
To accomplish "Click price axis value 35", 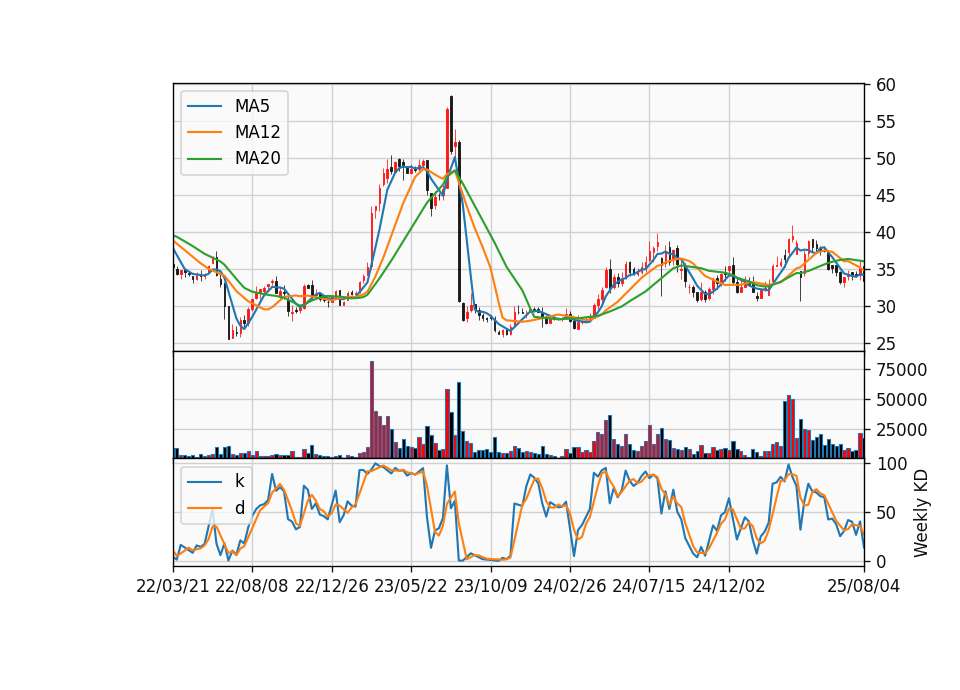I will click(x=885, y=270).
